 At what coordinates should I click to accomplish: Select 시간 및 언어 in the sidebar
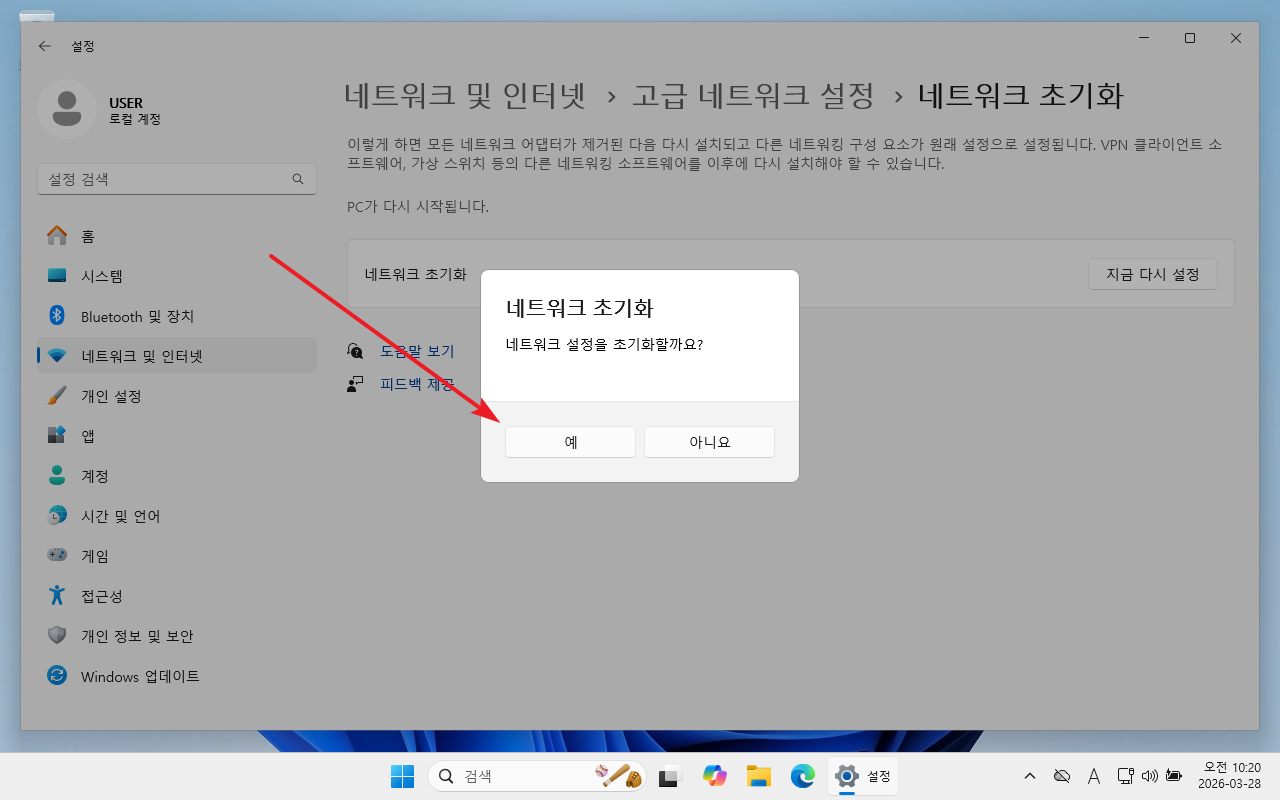pyautogui.click(x=120, y=516)
